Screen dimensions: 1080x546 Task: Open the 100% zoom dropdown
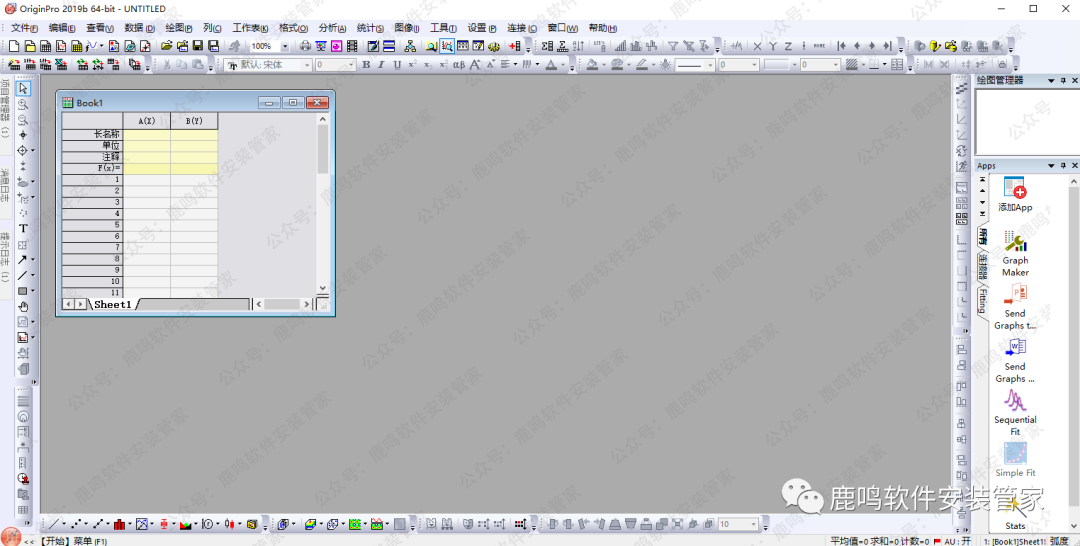pyautogui.click(x=285, y=46)
